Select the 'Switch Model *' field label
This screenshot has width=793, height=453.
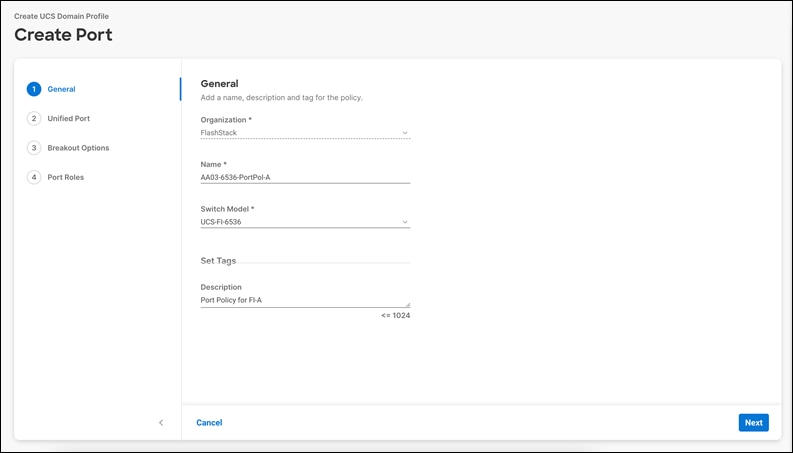coord(227,209)
